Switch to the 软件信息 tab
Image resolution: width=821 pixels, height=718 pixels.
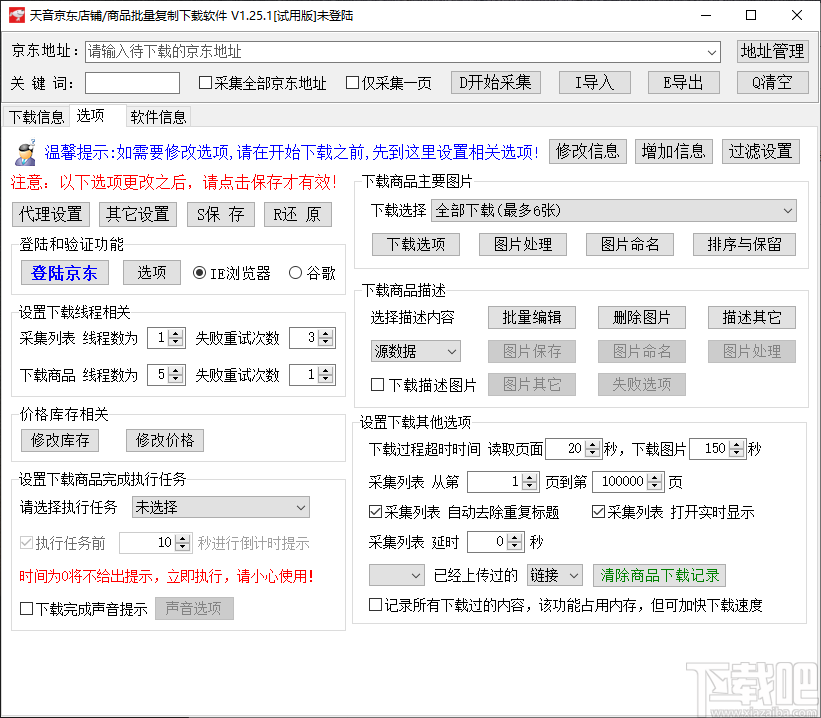click(158, 116)
